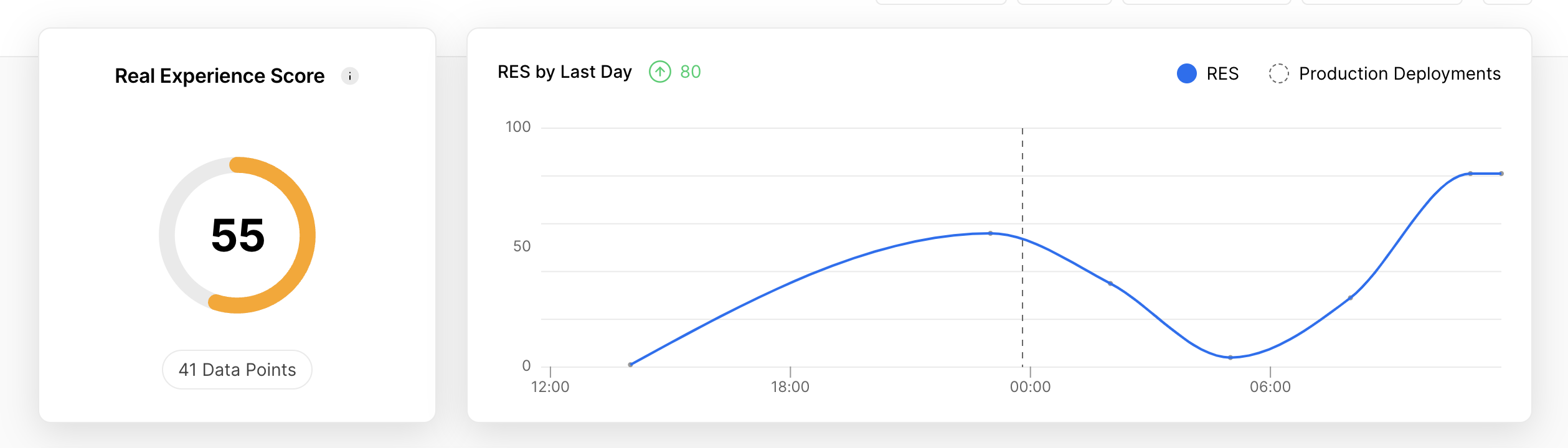Click the green 80 score value

point(691,72)
